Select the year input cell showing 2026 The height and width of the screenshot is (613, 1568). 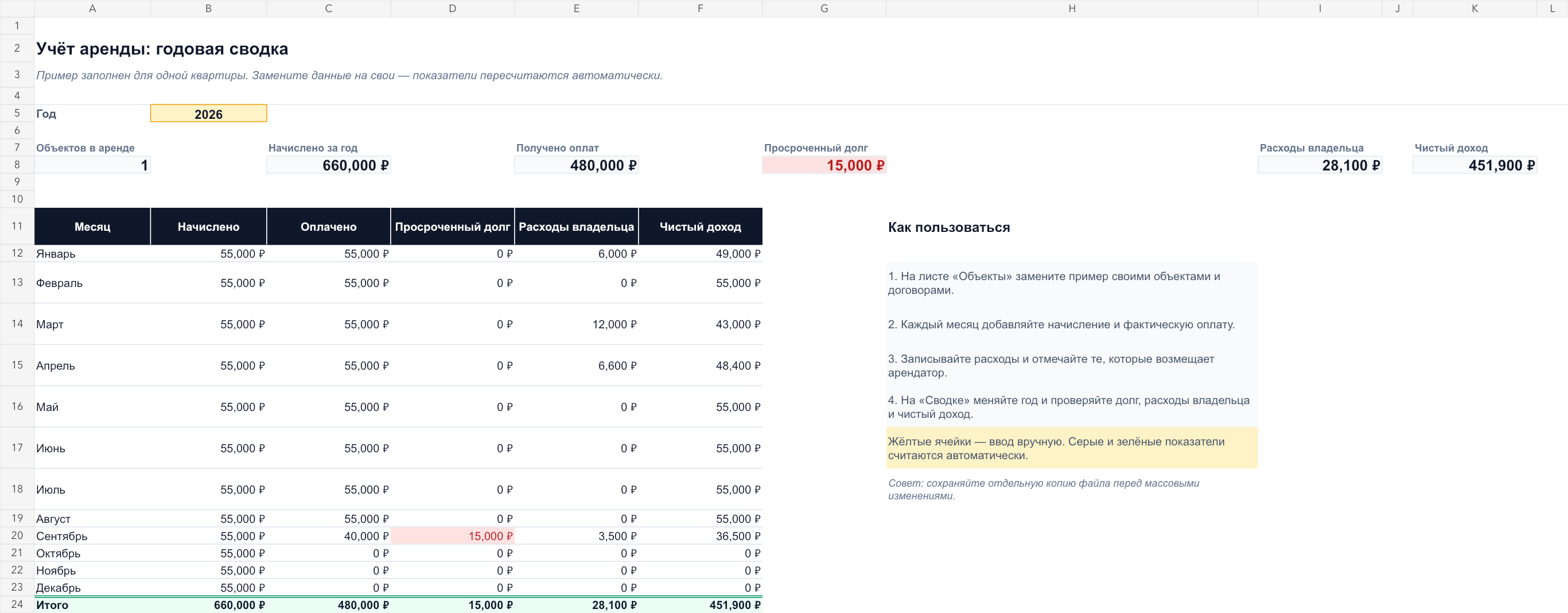208,114
